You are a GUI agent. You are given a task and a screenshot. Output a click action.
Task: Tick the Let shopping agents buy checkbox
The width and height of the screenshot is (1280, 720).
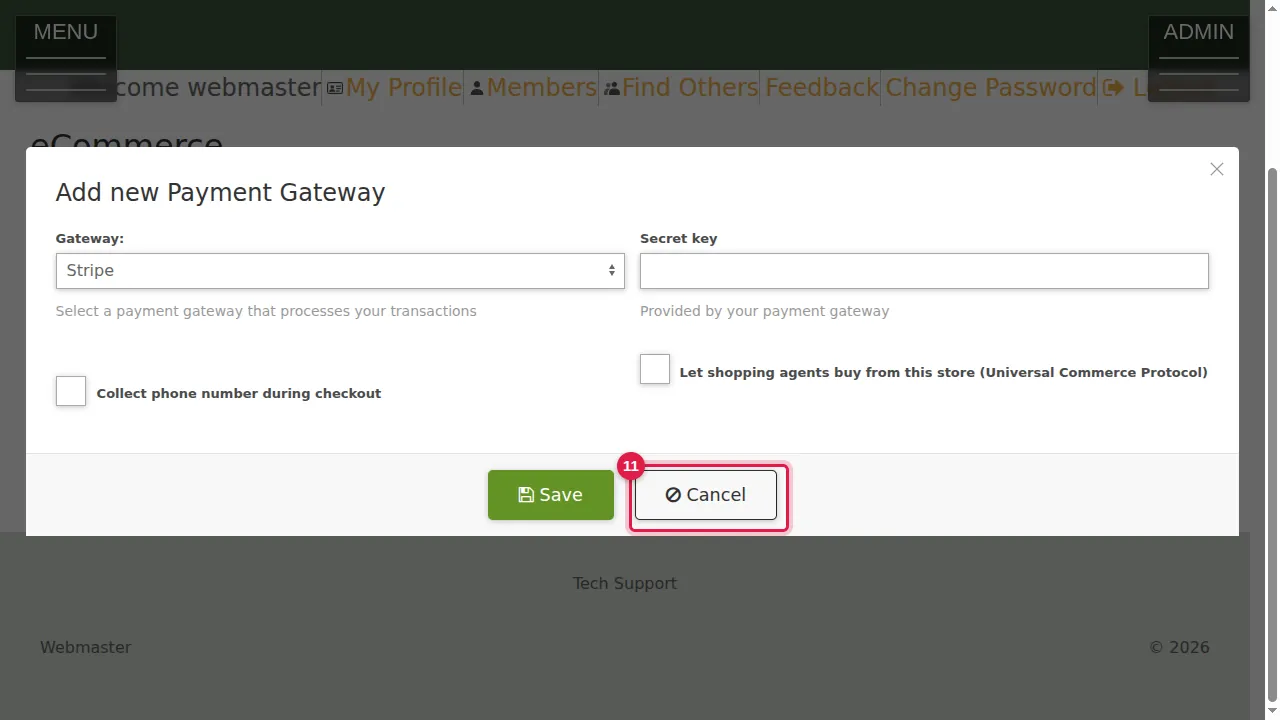pyautogui.click(x=655, y=369)
